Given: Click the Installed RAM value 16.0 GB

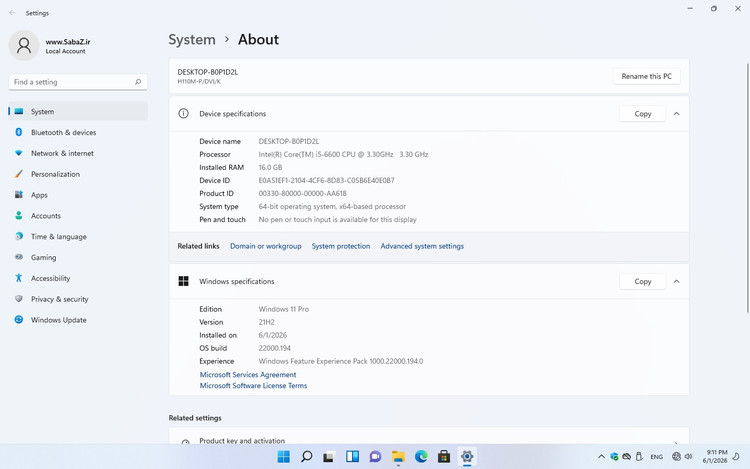Looking at the screenshot, I should 270,167.
